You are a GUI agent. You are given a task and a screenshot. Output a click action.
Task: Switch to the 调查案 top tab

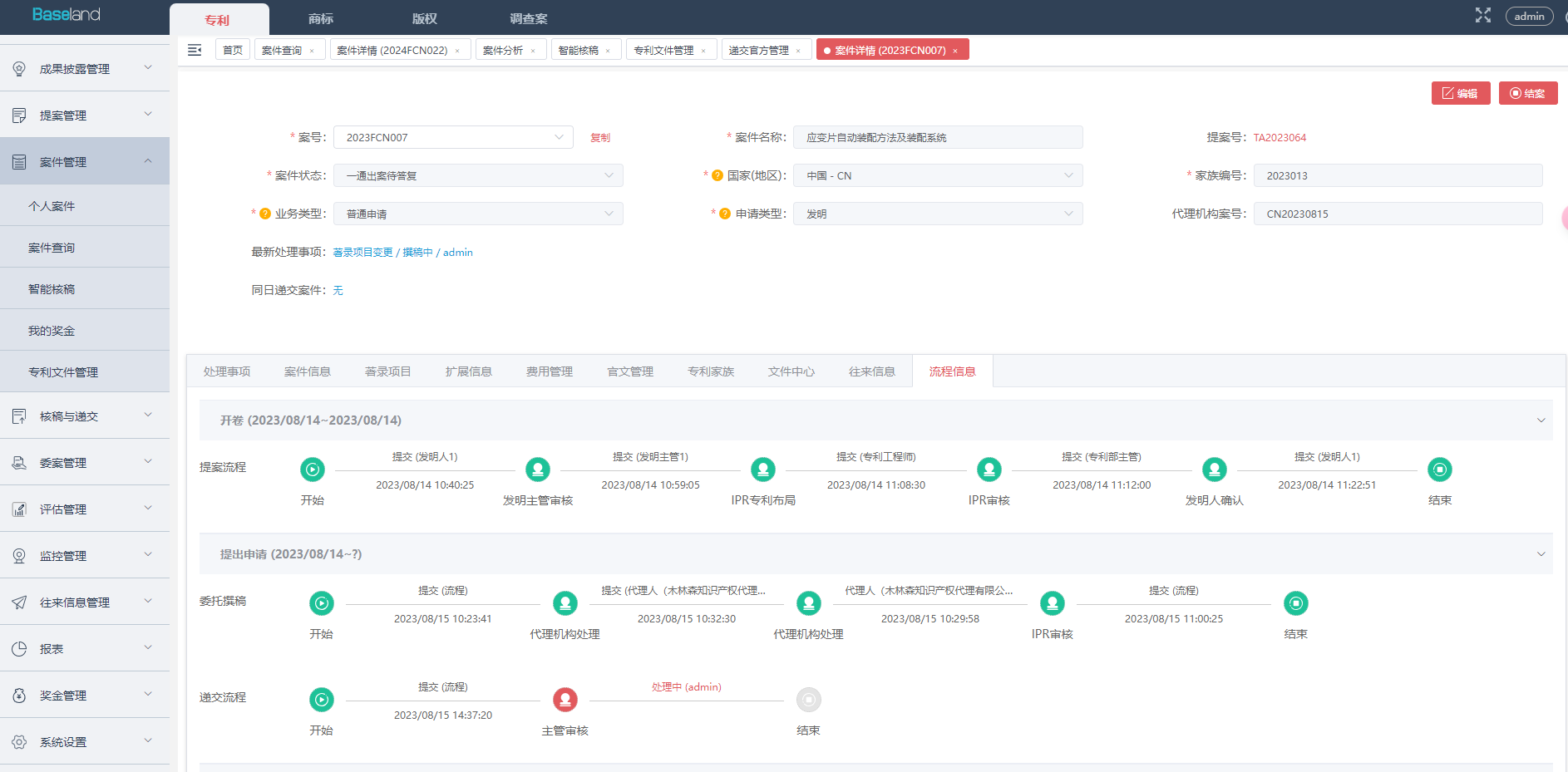pyautogui.click(x=529, y=18)
